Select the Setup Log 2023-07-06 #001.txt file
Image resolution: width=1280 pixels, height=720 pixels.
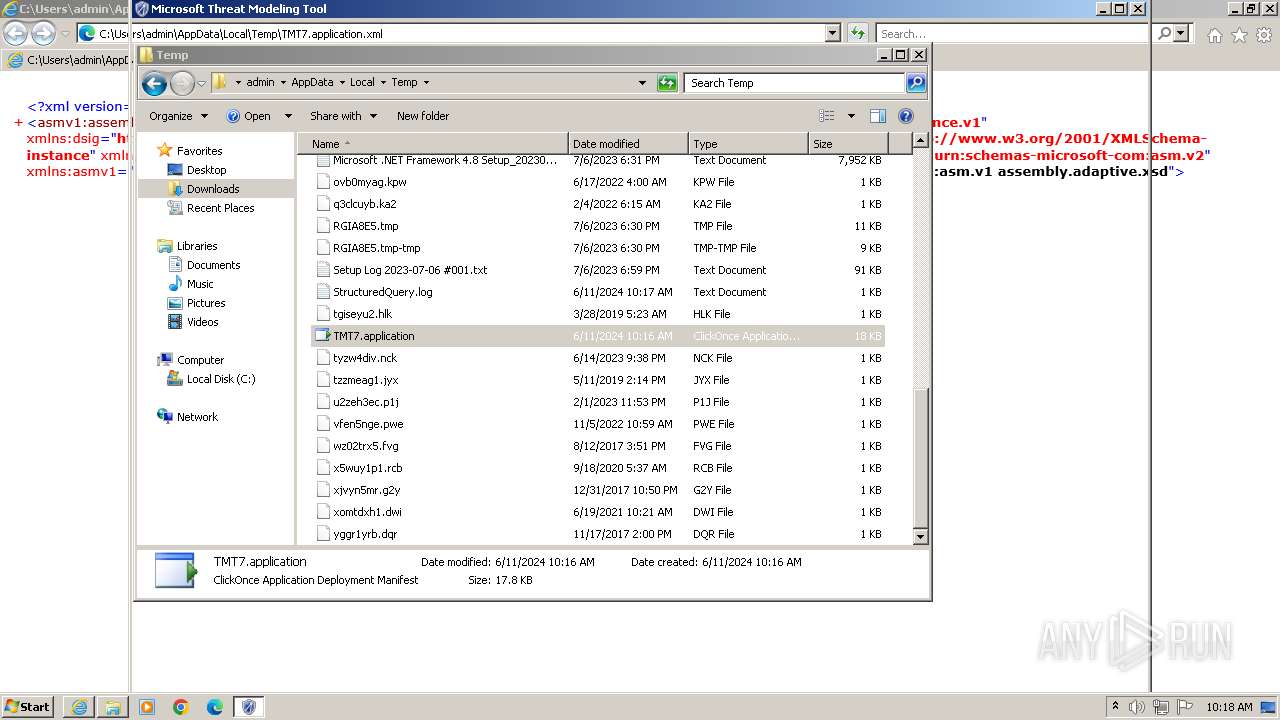click(598, 270)
